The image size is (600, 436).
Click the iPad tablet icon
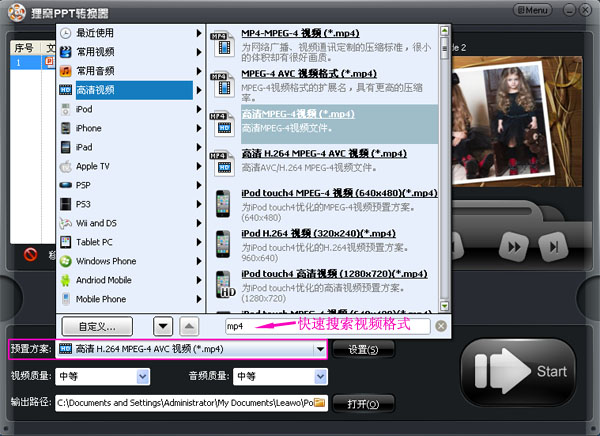(65, 147)
